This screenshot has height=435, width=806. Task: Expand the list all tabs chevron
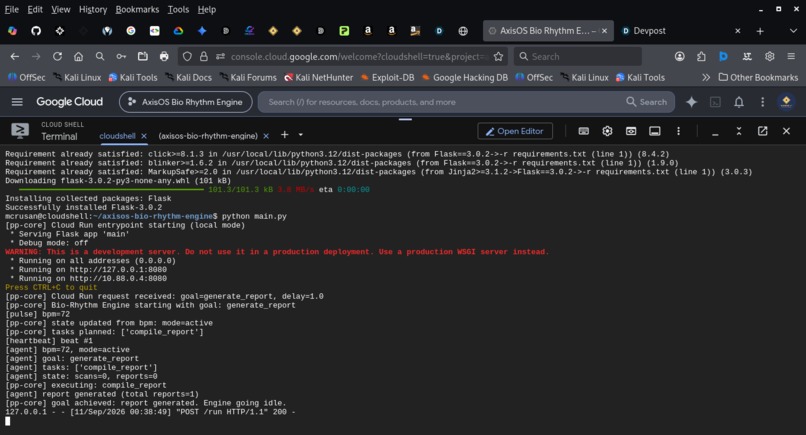(x=793, y=31)
